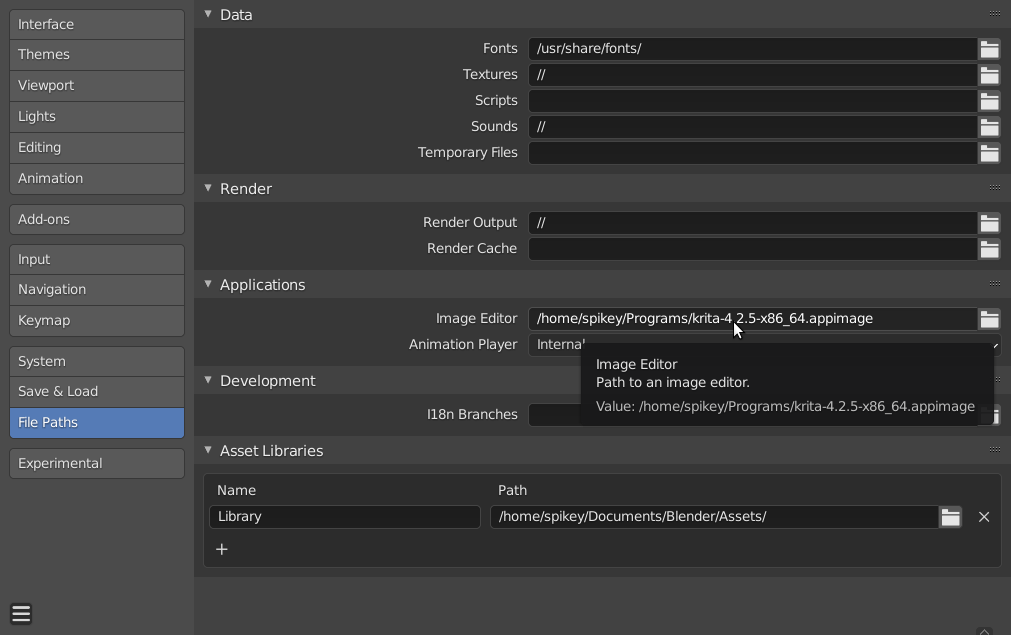
Task: Add a new asset library
Action: click(221, 549)
